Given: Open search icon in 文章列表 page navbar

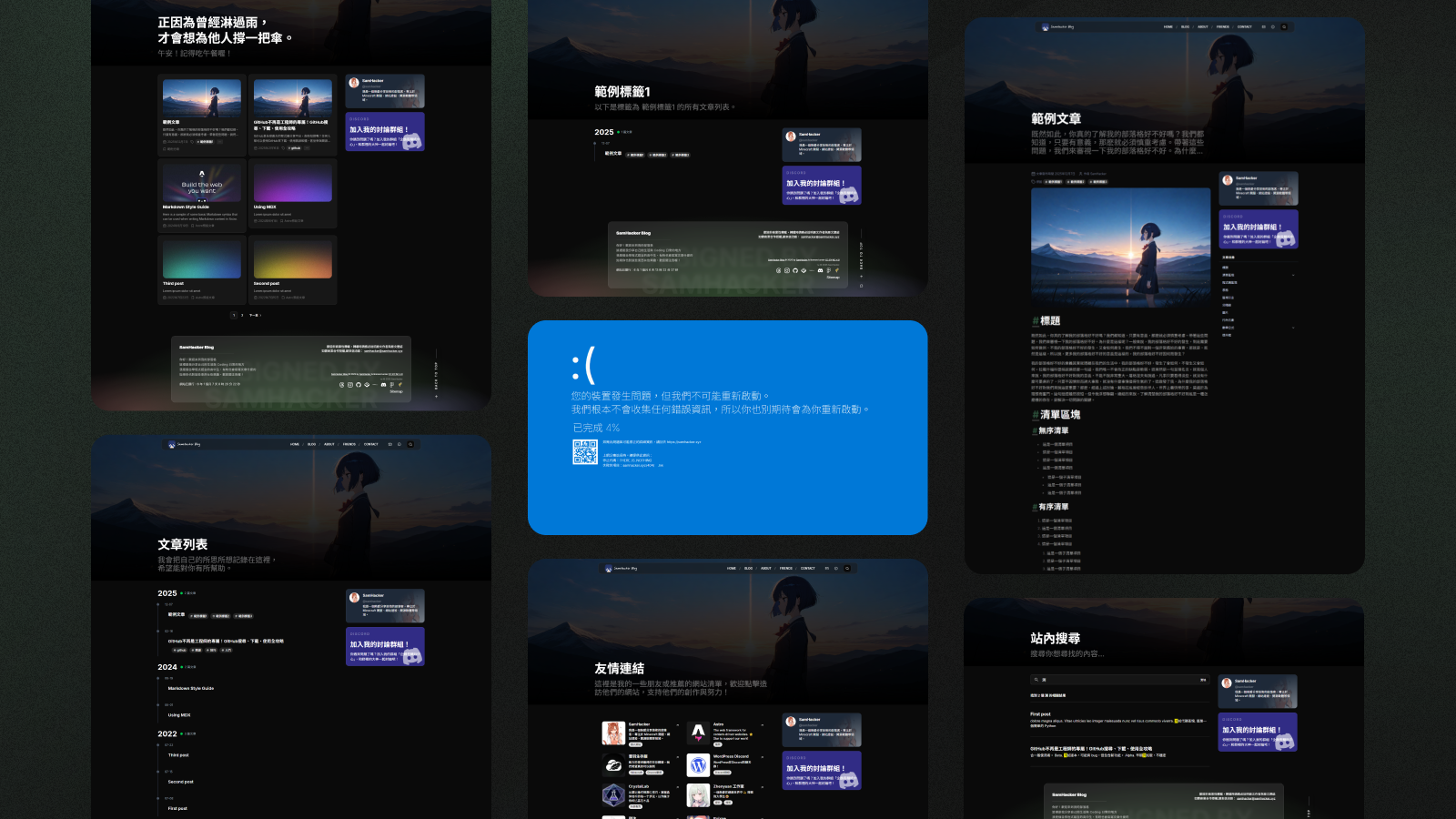Looking at the screenshot, I should coord(410,444).
